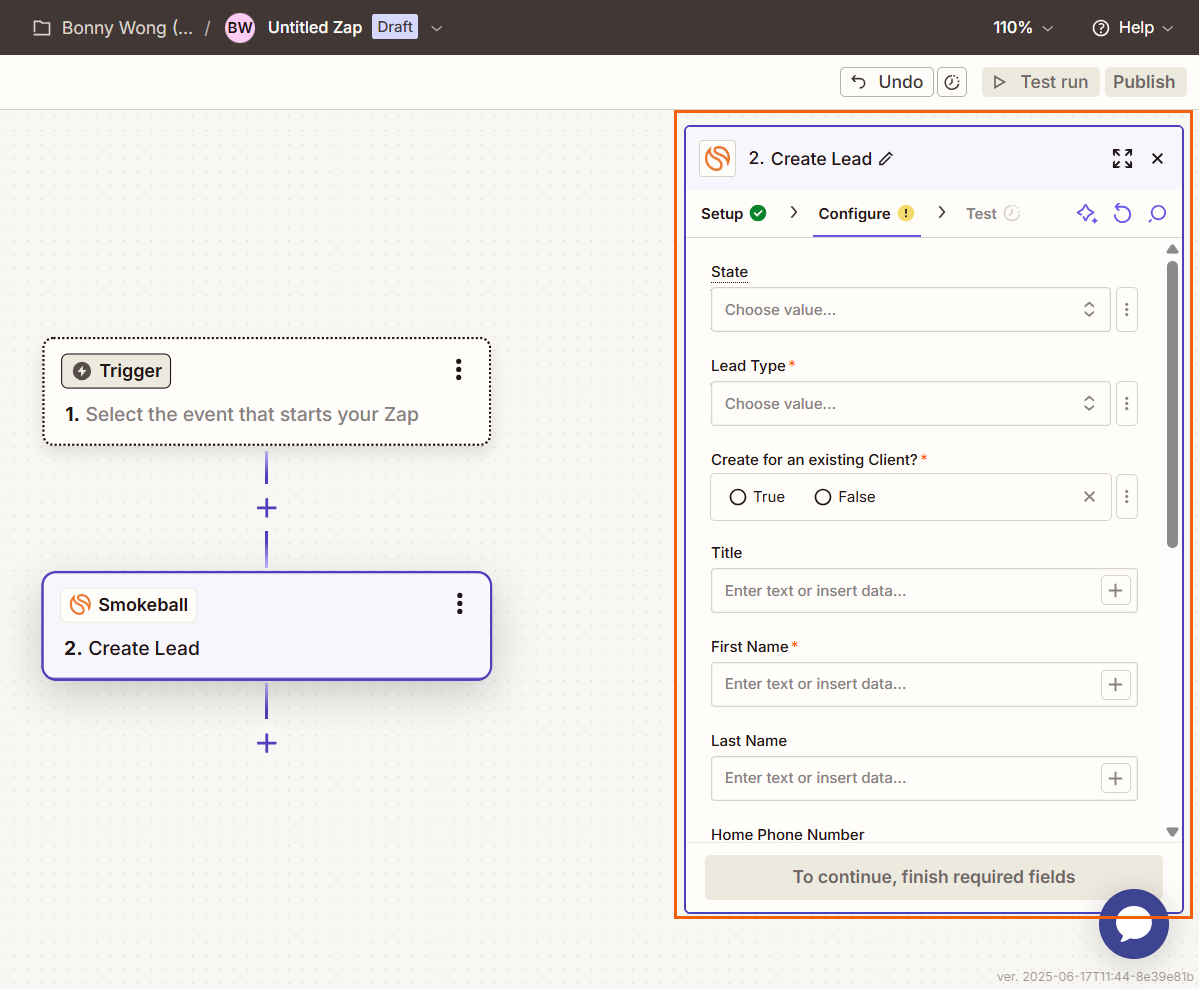The height and width of the screenshot is (989, 1199).
Task: Click the Publish button
Action: point(1144,82)
